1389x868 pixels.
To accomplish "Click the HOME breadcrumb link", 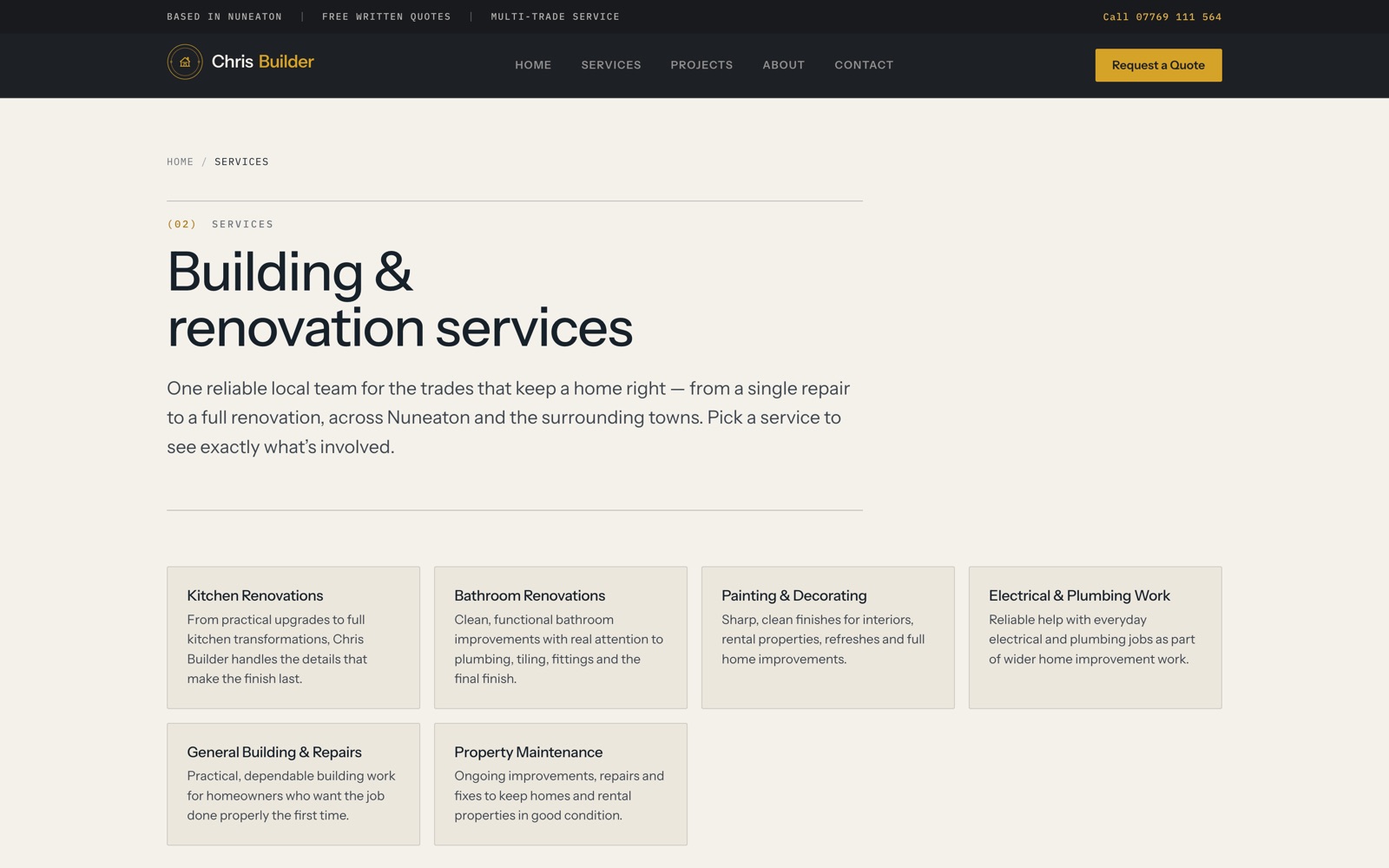I will click(181, 161).
